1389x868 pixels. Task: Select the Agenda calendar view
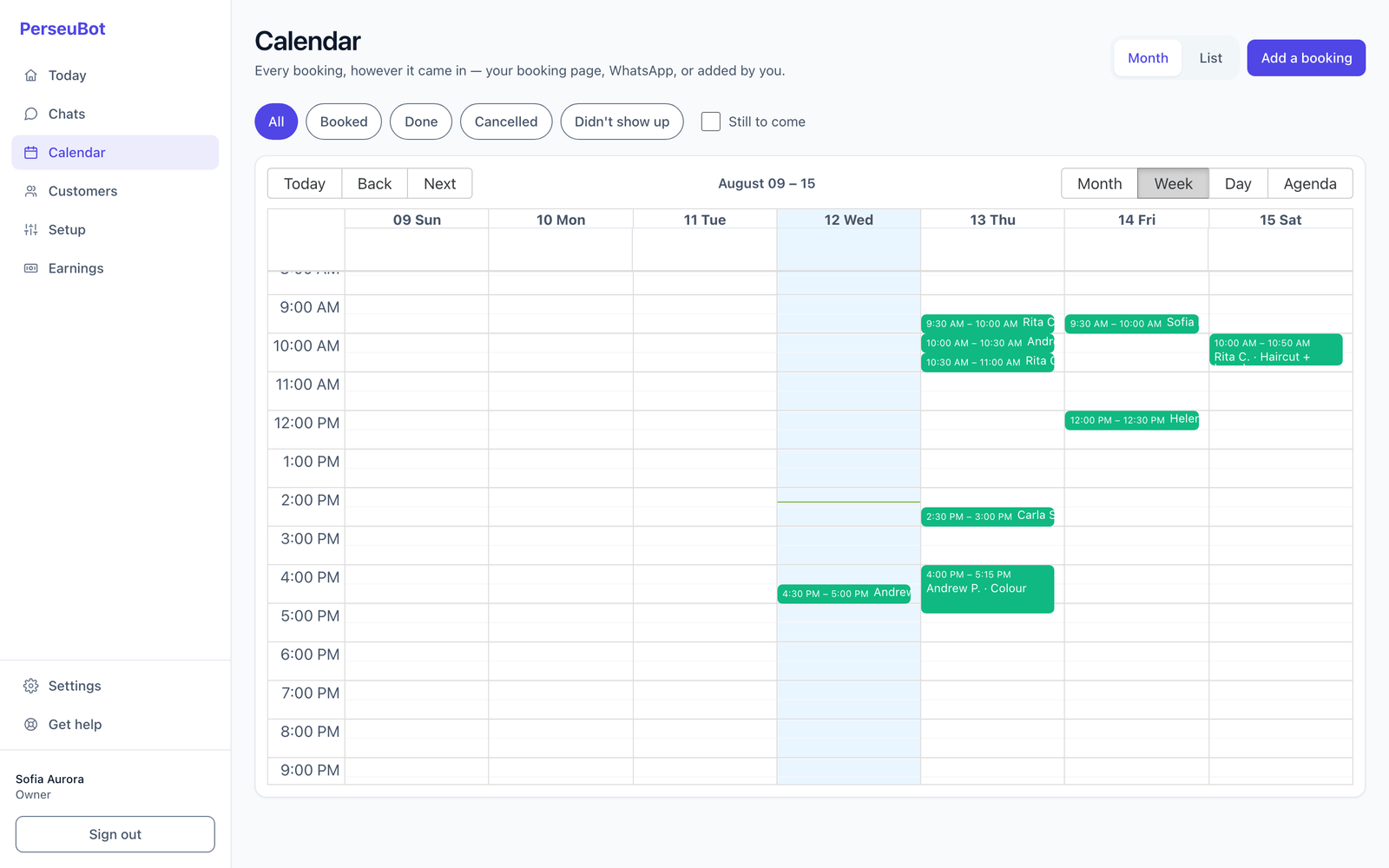click(1310, 184)
